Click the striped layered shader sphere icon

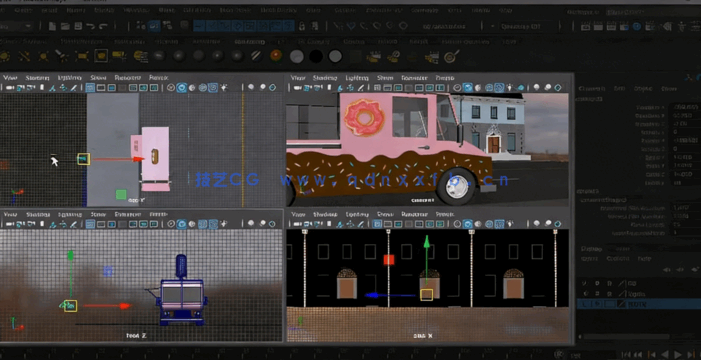point(257,56)
